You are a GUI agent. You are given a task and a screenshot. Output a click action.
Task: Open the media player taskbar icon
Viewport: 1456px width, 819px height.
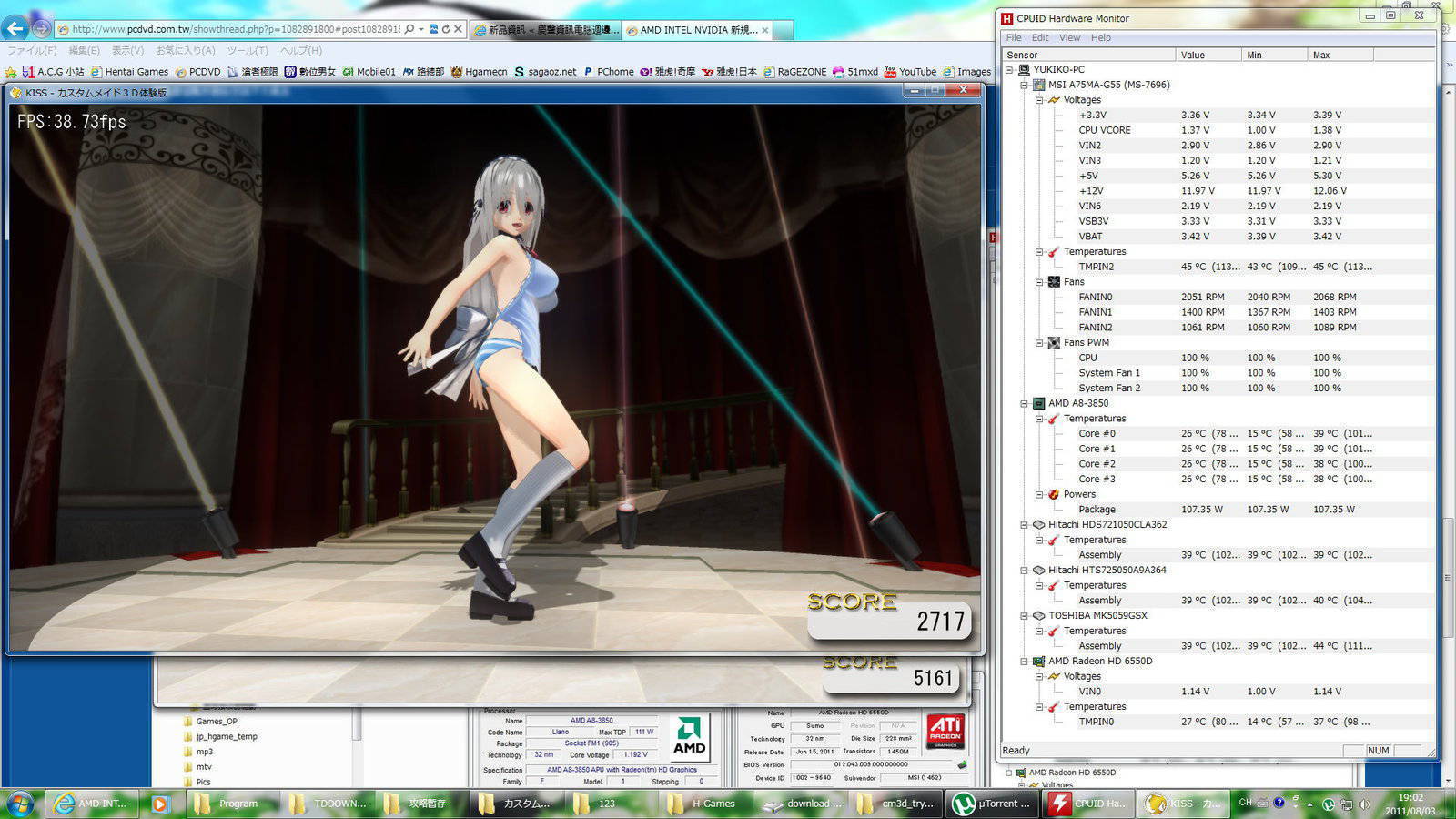[159, 804]
